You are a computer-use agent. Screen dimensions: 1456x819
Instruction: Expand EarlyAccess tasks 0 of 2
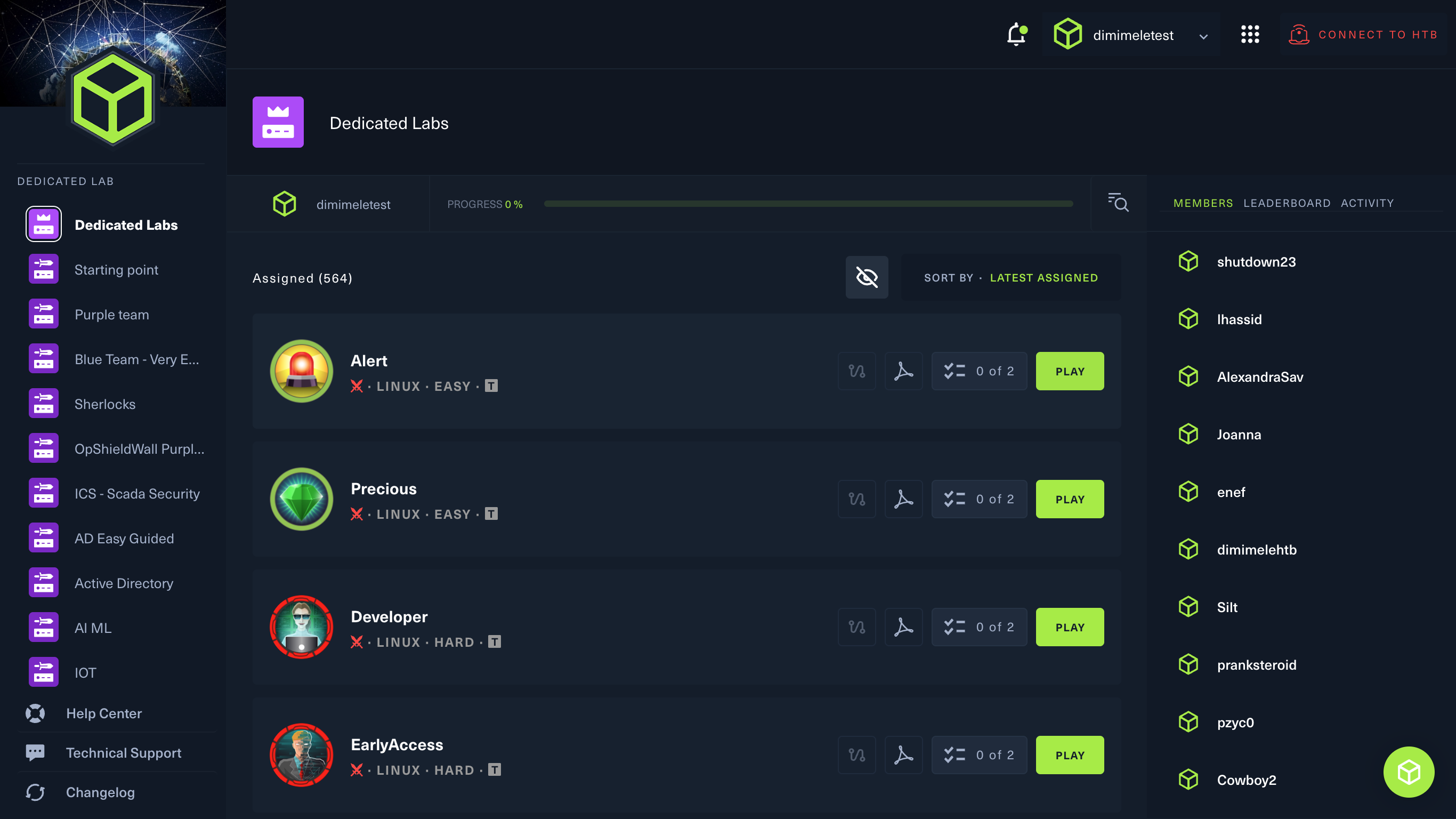click(979, 754)
